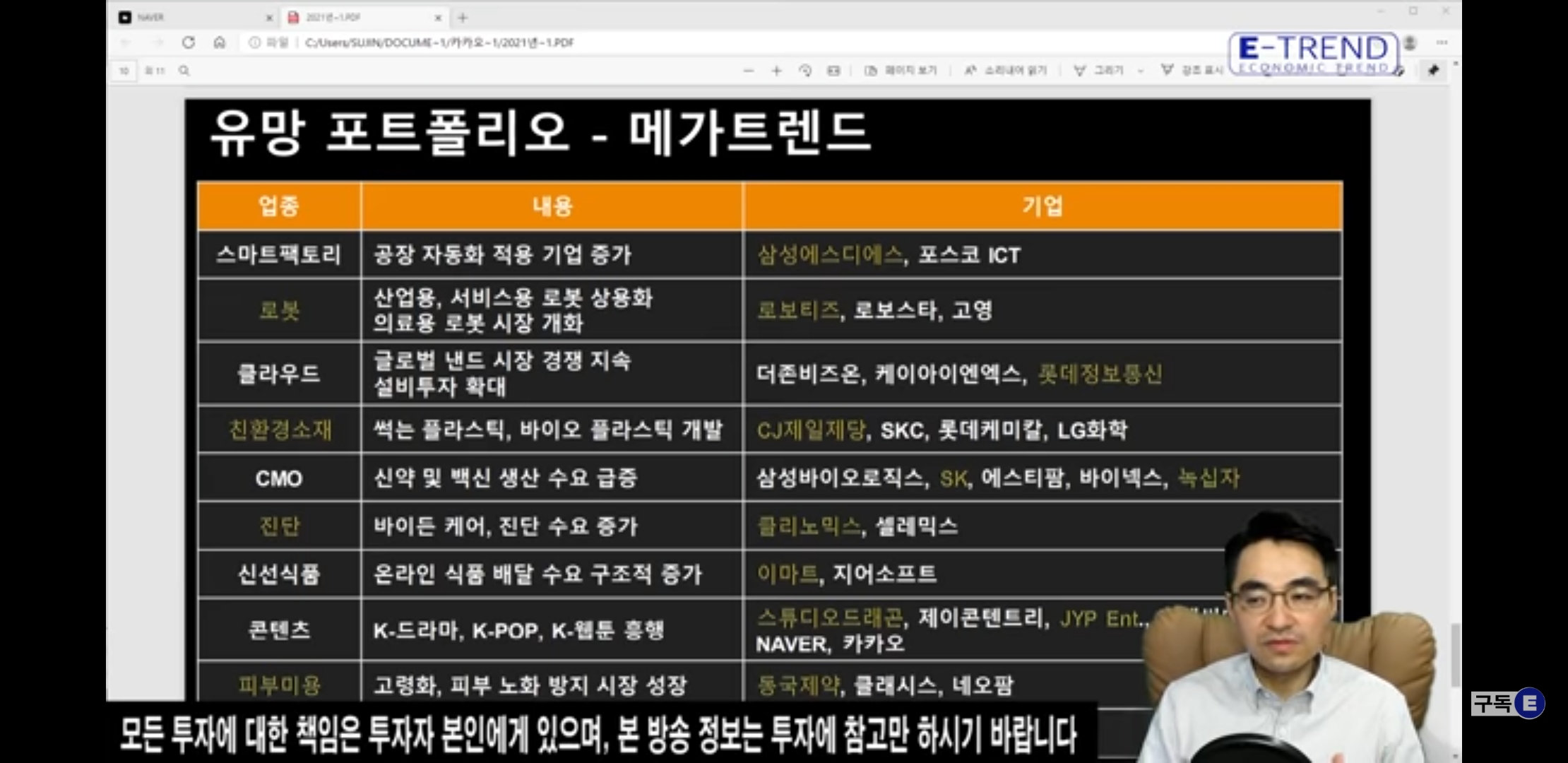The image size is (1568, 763).
Task: Click the 삼성바이오로직스 company name
Action: click(x=840, y=478)
